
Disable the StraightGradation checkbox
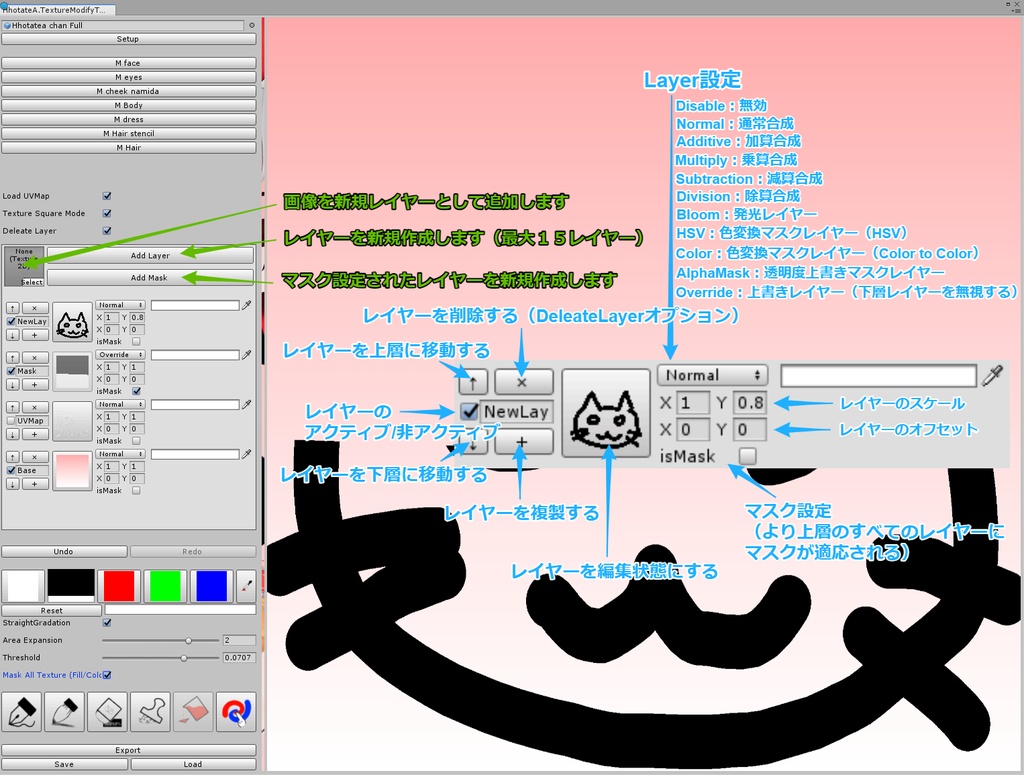[107, 623]
